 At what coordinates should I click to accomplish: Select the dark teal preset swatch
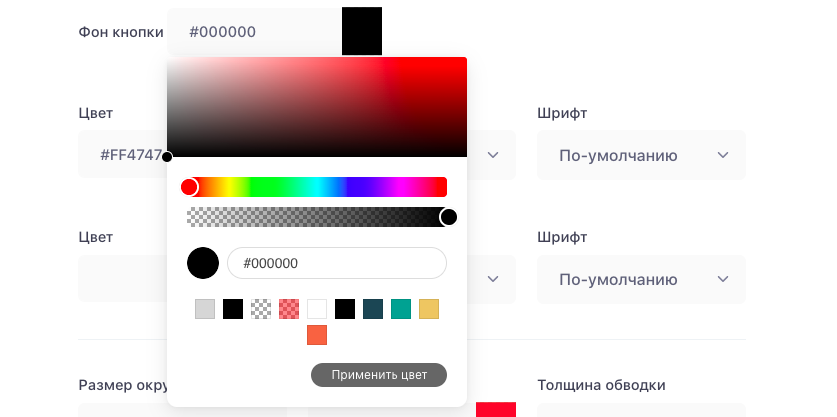[373, 309]
